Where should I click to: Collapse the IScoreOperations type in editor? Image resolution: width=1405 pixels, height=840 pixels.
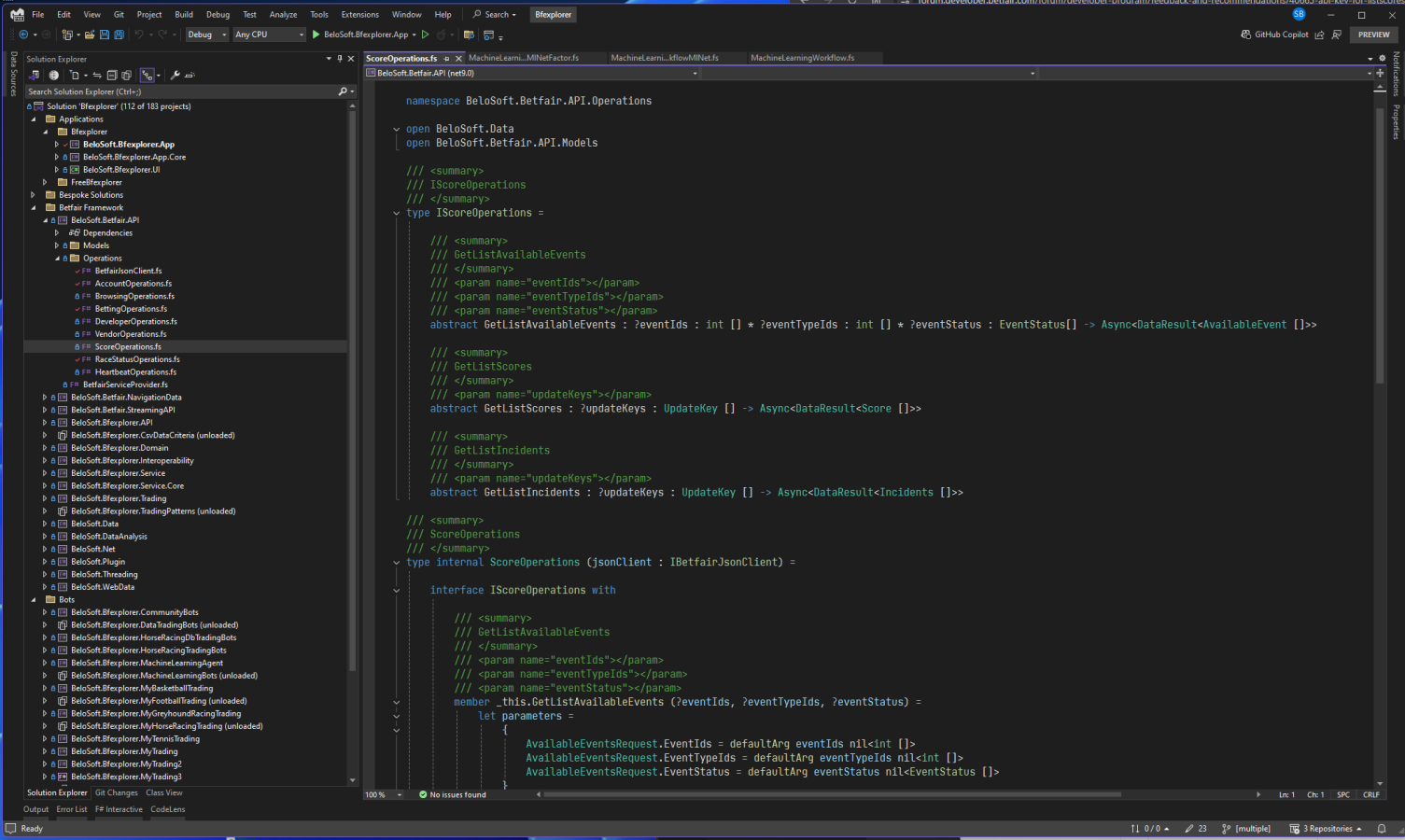(396, 214)
